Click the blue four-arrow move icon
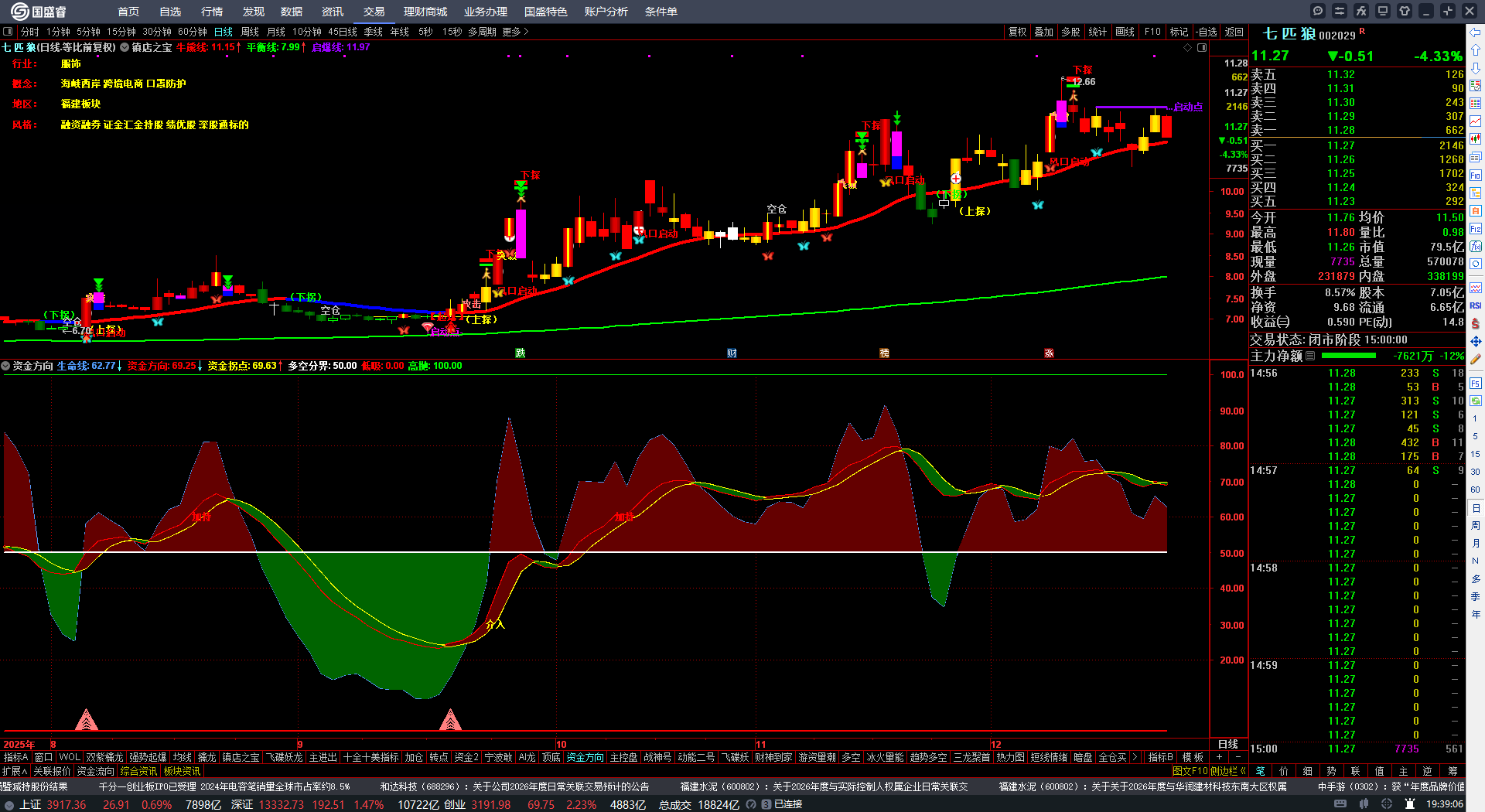The image size is (1485, 812). [1476, 341]
